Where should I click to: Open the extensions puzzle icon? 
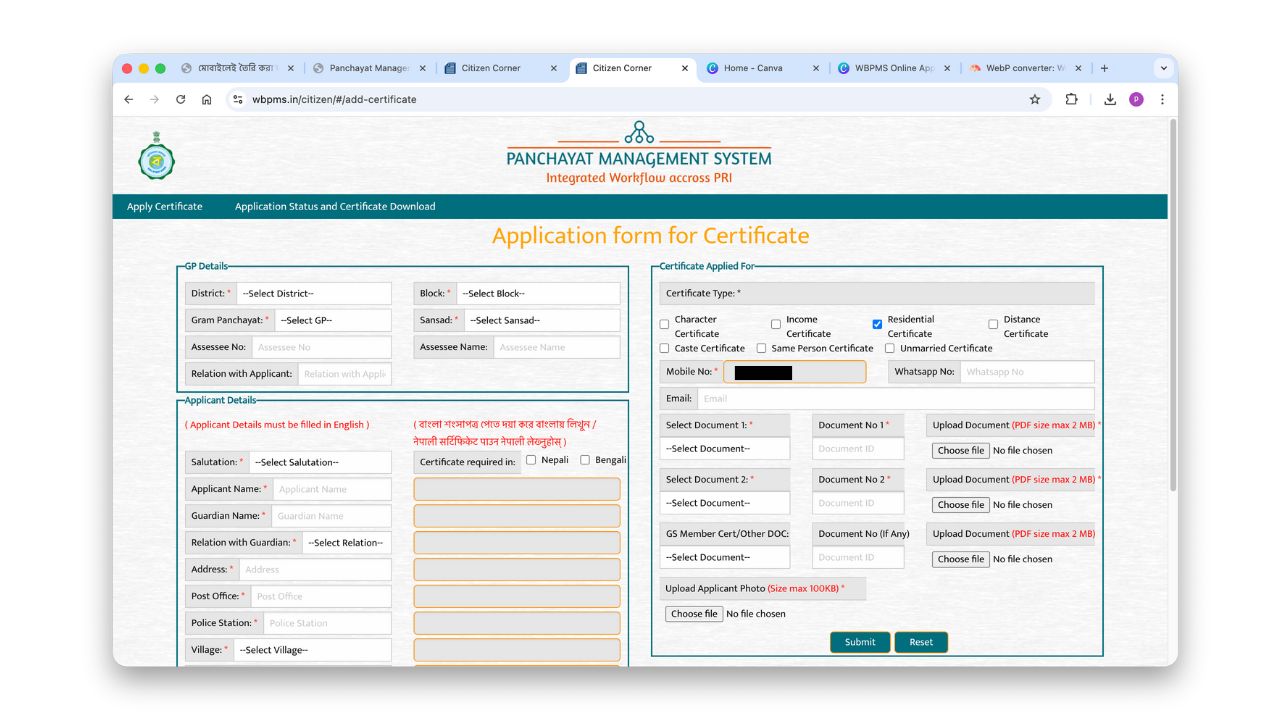click(1071, 99)
